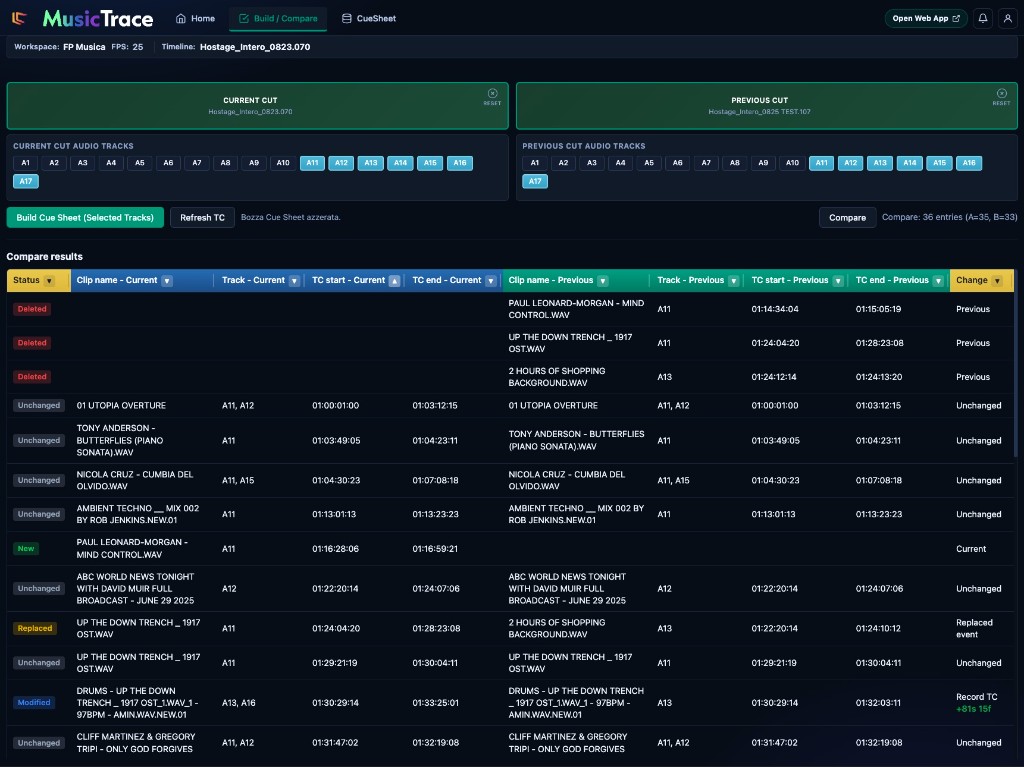
Task: Reset the Current Cut panel
Action: 492,97
